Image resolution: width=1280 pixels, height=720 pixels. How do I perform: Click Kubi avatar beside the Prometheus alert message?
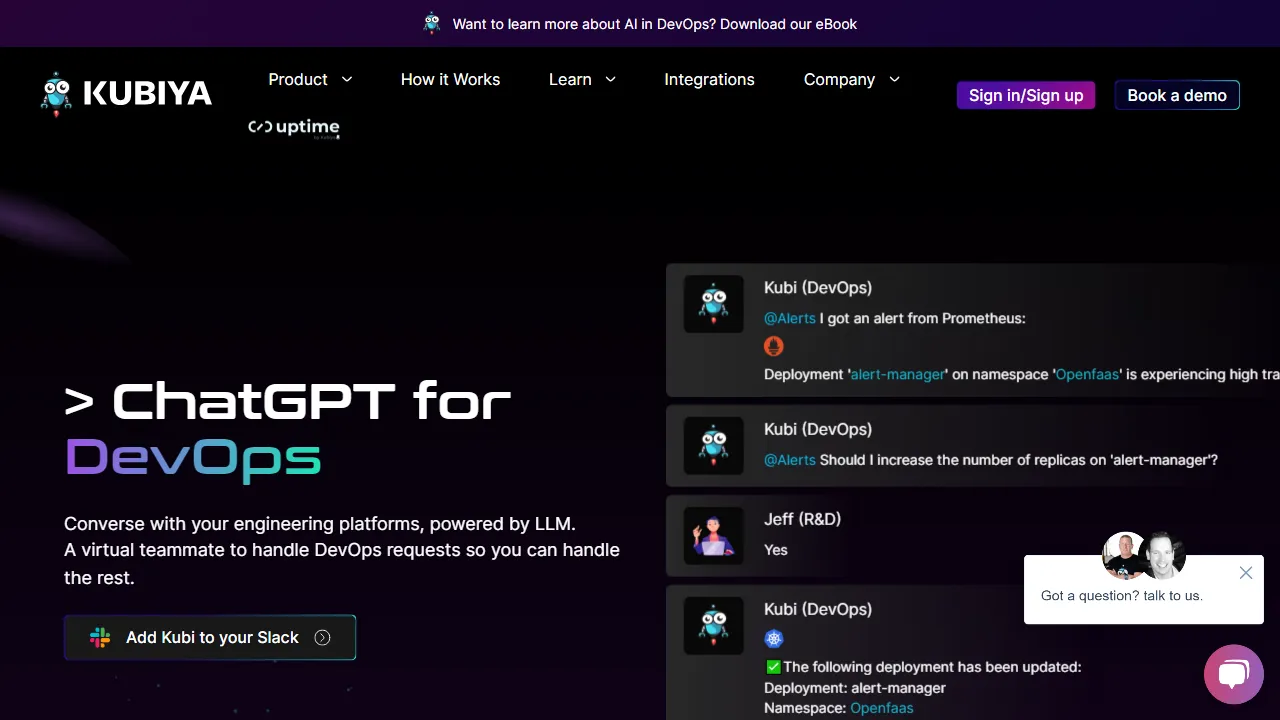[713, 304]
